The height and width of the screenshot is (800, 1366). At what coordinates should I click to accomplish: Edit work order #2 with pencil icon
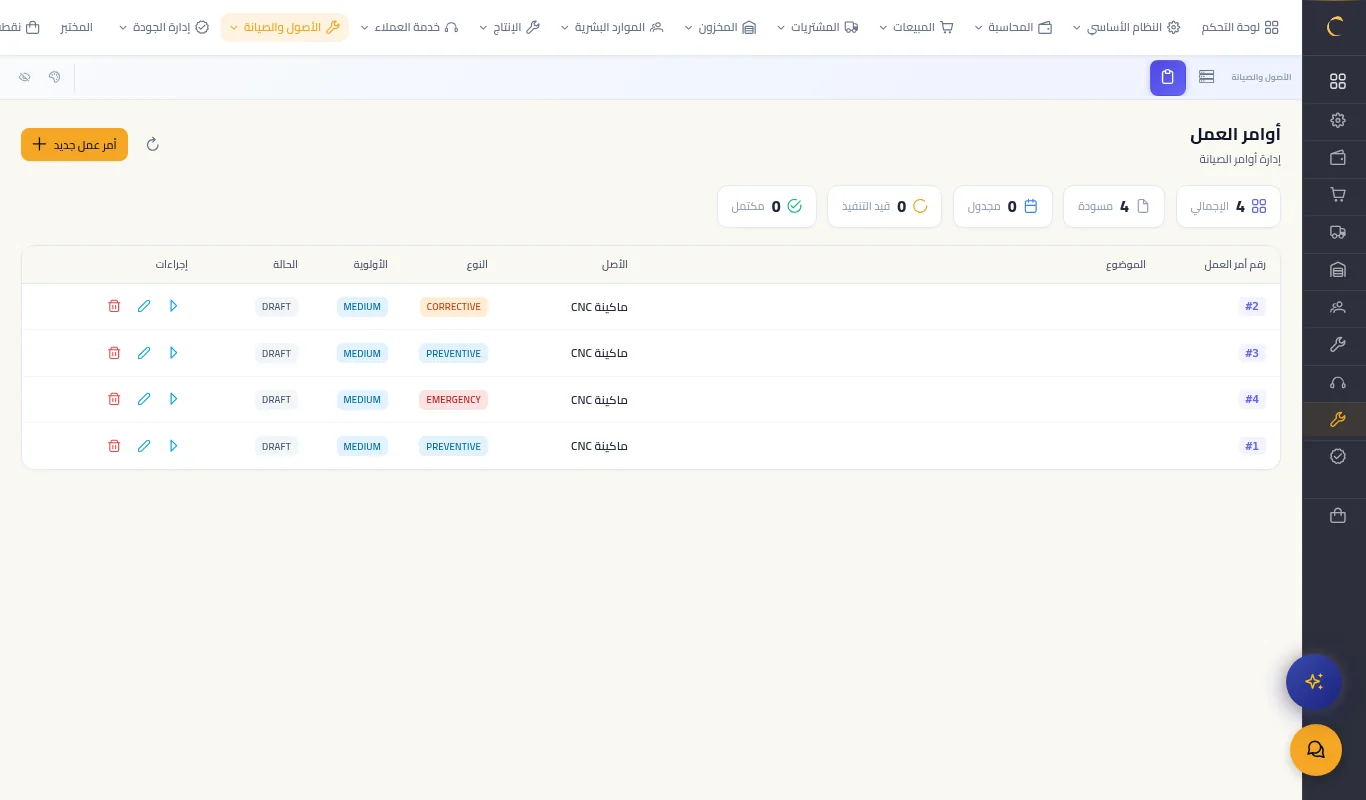tap(144, 306)
